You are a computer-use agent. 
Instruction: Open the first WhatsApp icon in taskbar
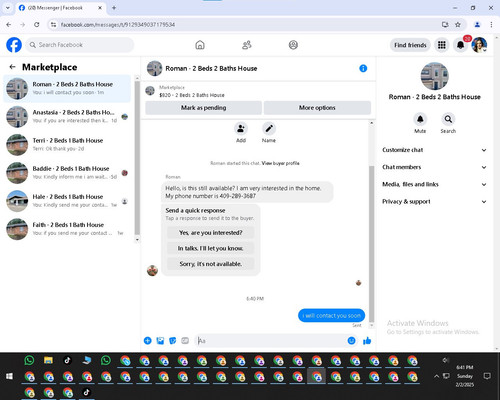(29, 360)
